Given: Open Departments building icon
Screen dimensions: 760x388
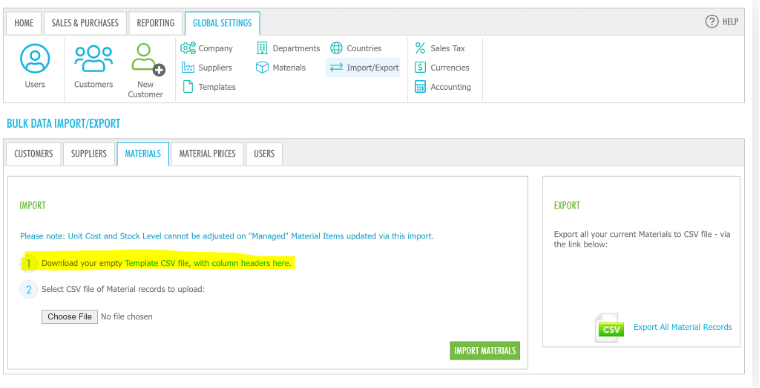Looking at the screenshot, I should [x=262, y=48].
